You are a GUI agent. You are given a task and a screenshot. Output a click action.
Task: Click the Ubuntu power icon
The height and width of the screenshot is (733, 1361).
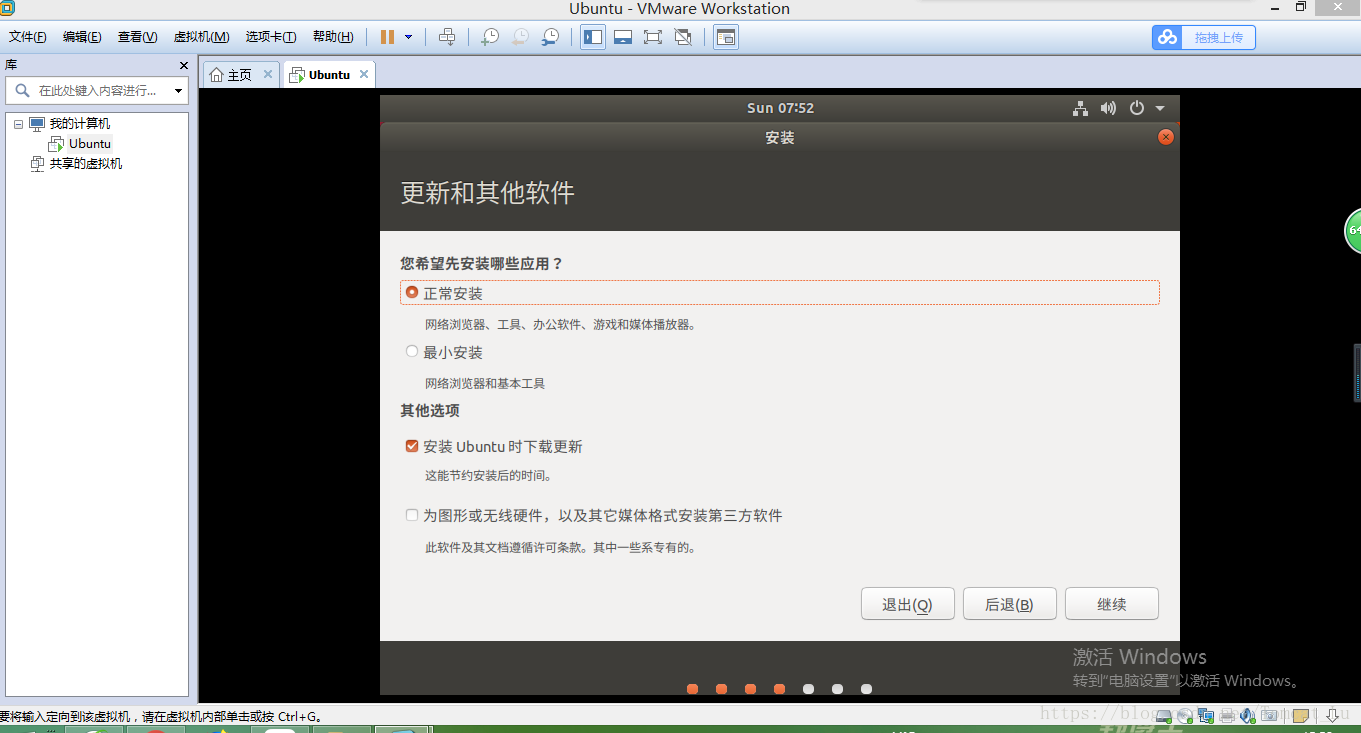pos(1136,108)
